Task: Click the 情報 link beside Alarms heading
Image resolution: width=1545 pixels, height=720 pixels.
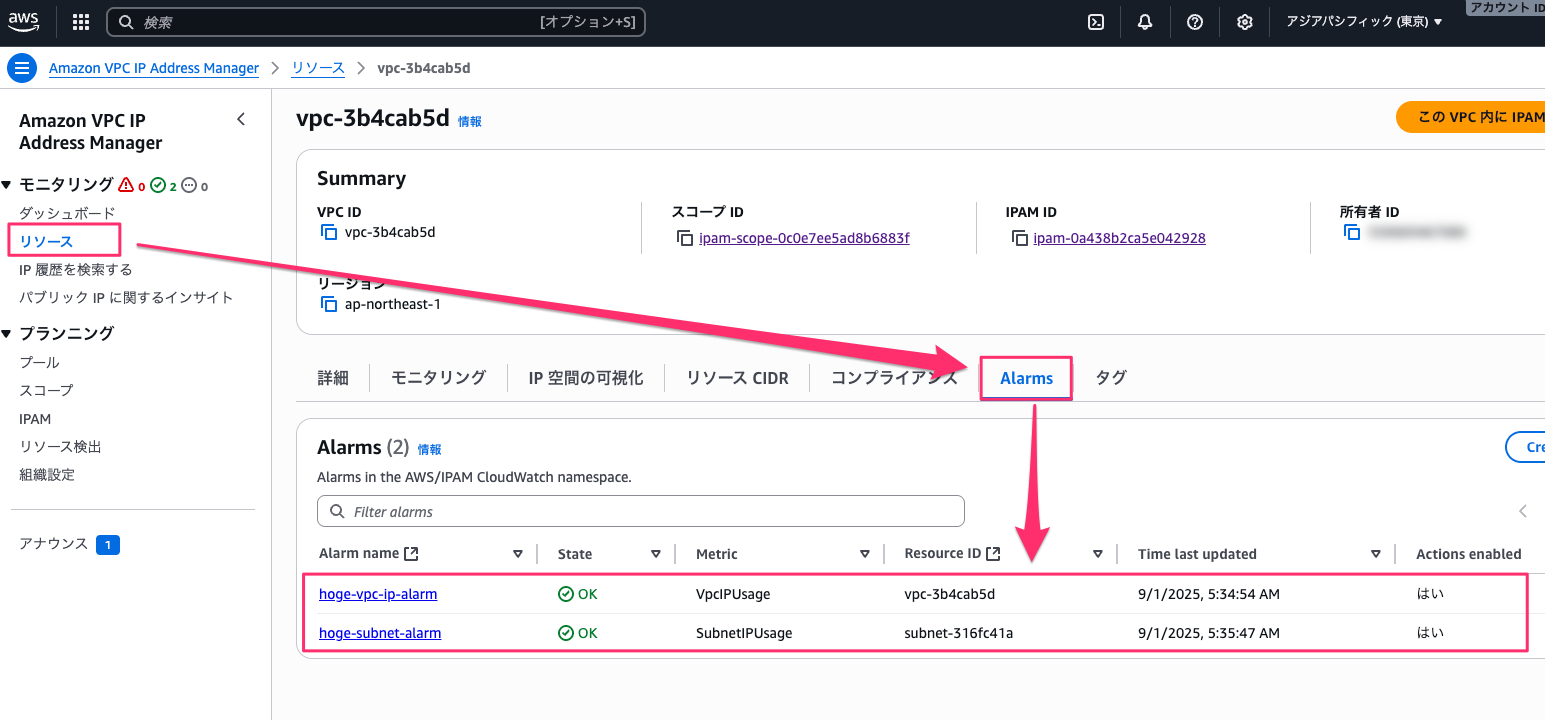Action: coord(429,450)
